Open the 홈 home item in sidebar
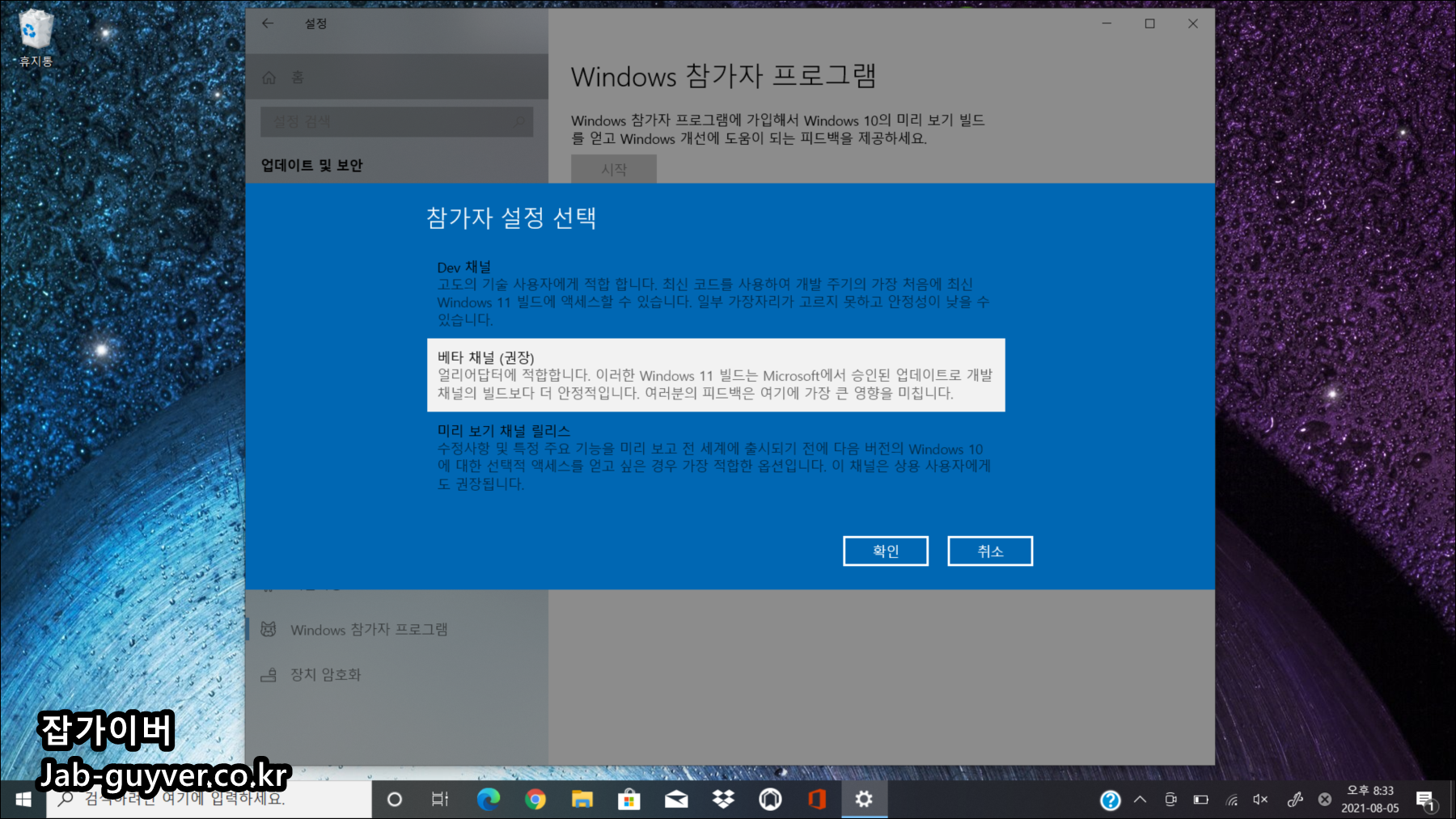1456x819 pixels. 396,78
